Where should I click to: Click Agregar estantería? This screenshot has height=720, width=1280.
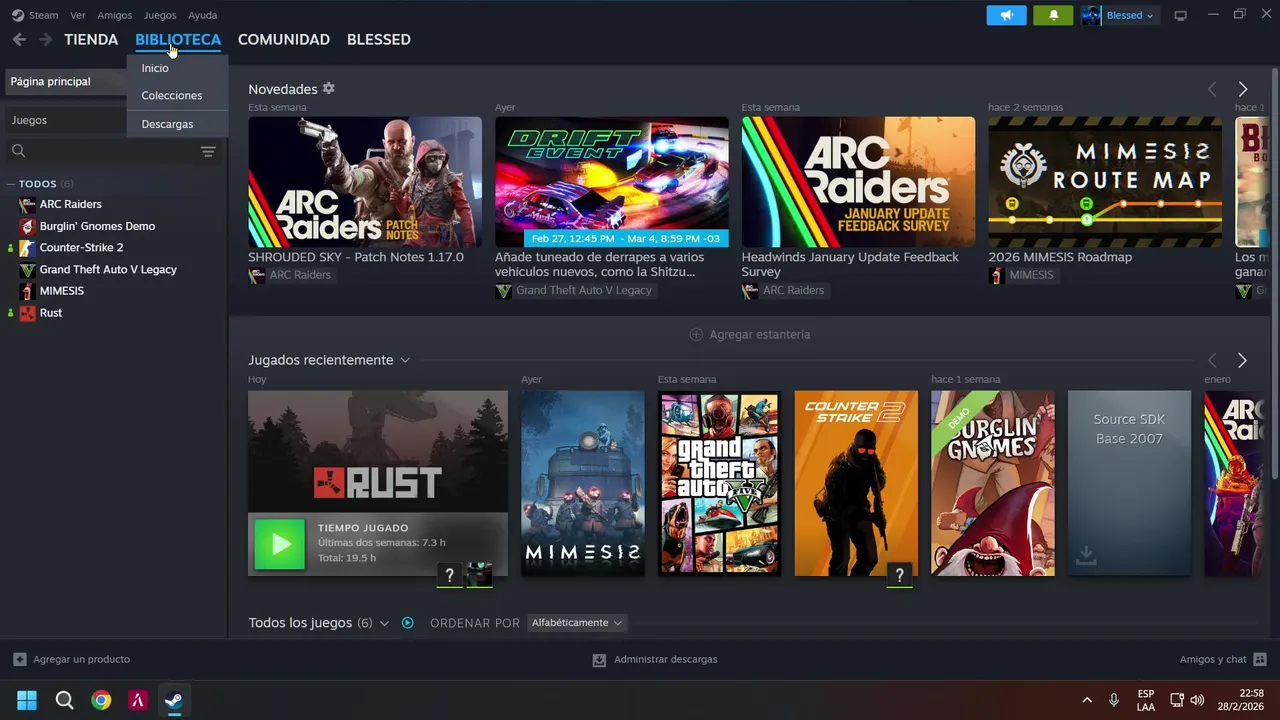coord(750,334)
